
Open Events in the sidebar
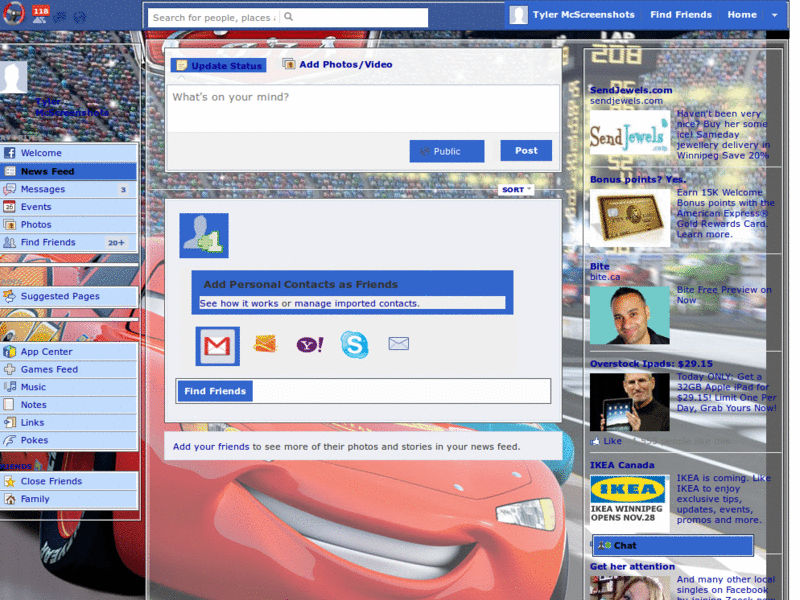(x=69, y=207)
